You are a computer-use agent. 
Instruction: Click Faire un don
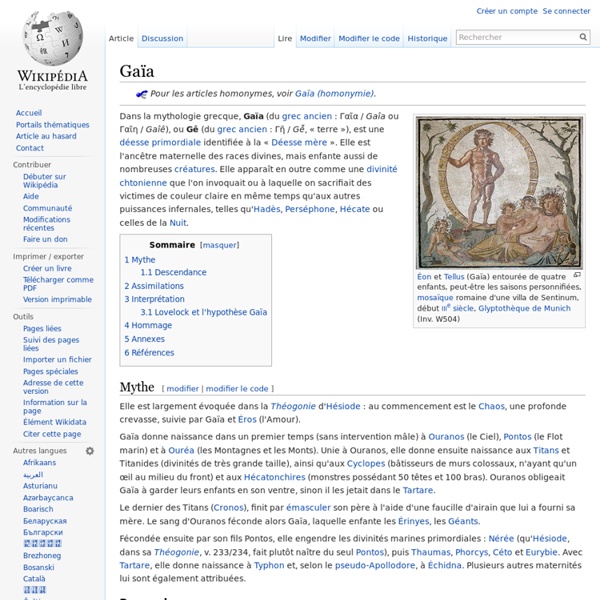coord(45,239)
